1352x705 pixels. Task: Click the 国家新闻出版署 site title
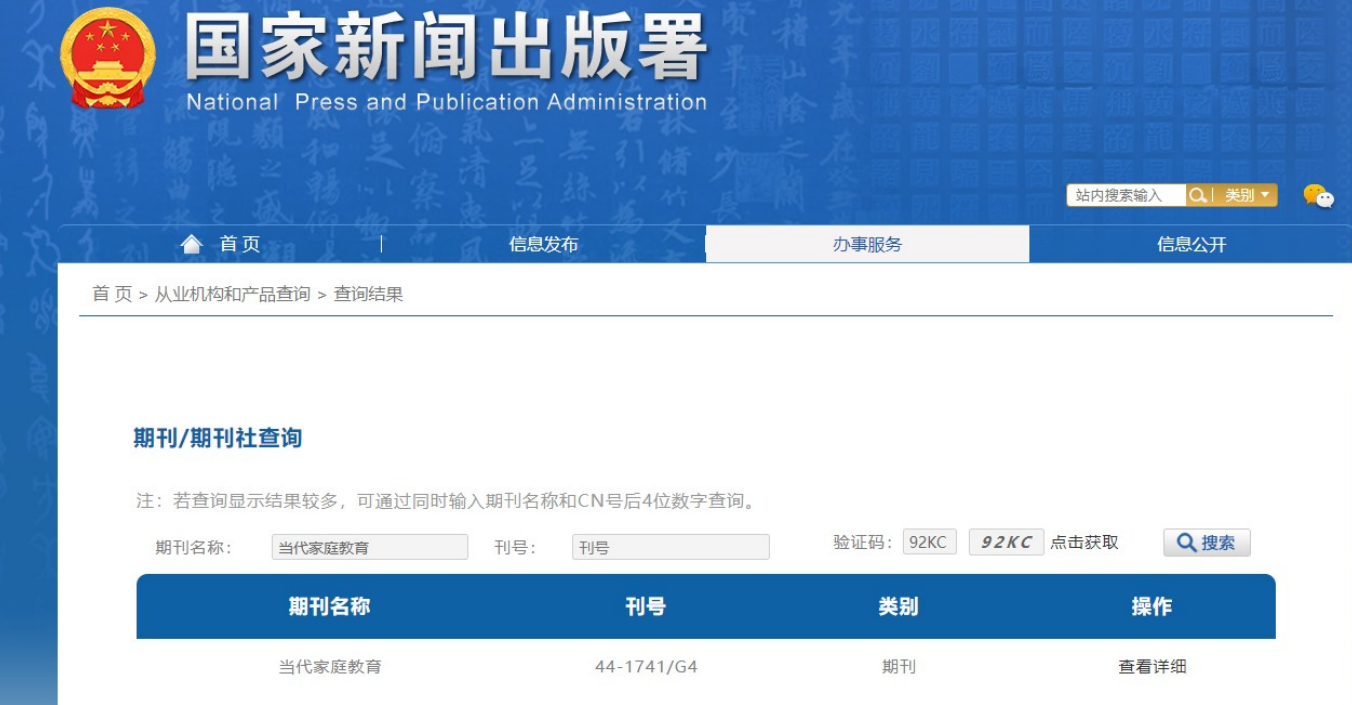pyautogui.click(x=447, y=47)
